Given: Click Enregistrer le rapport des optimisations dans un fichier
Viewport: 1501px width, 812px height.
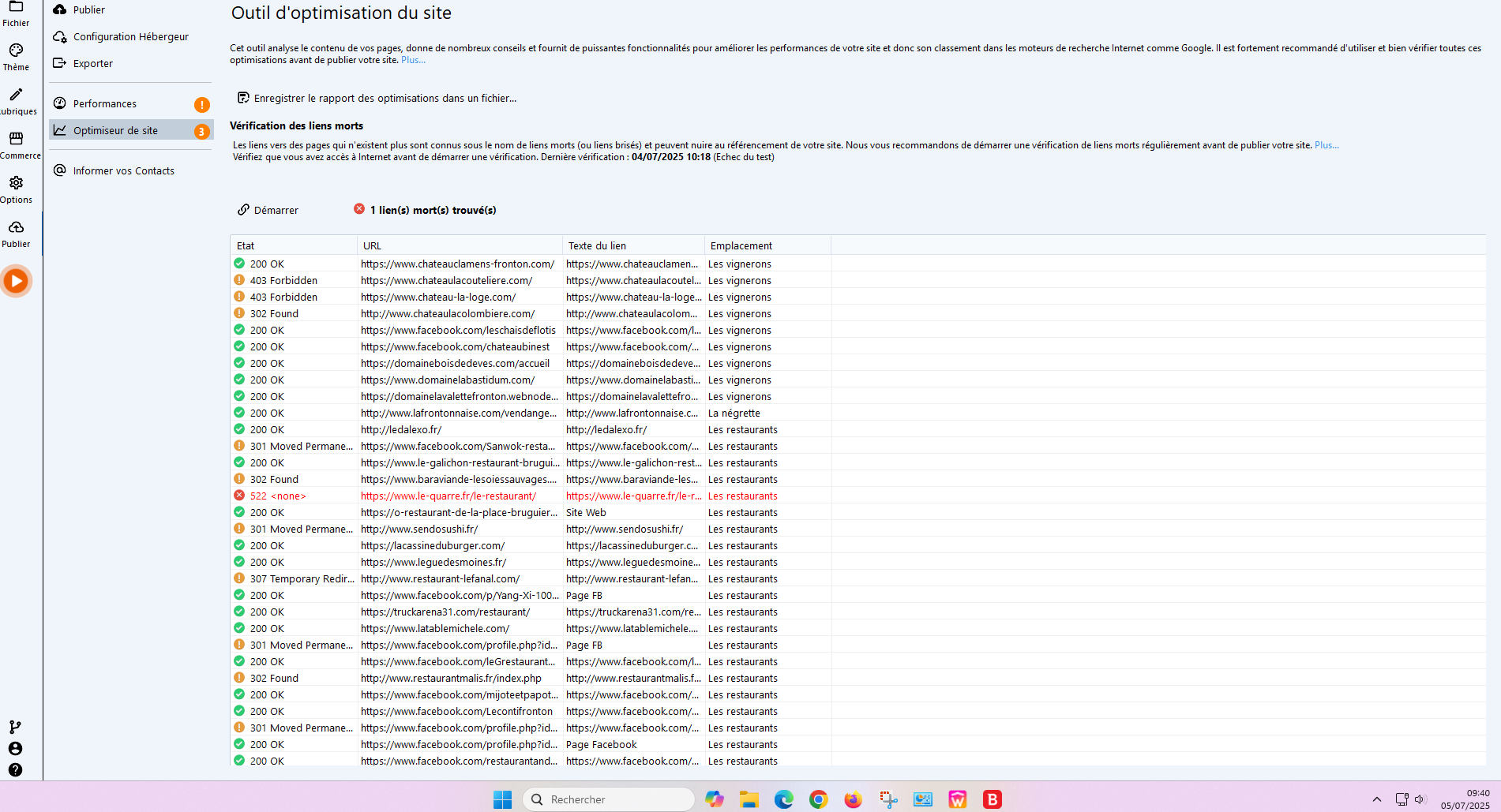Looking at the screenshot, I should (377, 98).
